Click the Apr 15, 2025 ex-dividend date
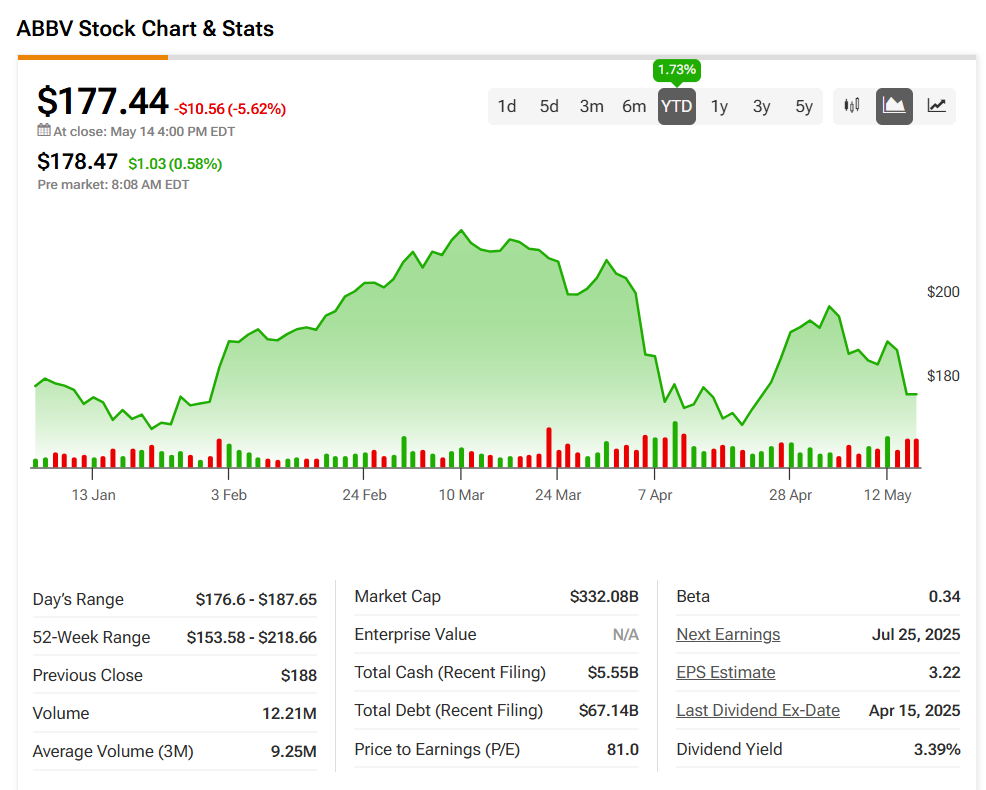This screenshot has height=790, width=986. (915, 711)
